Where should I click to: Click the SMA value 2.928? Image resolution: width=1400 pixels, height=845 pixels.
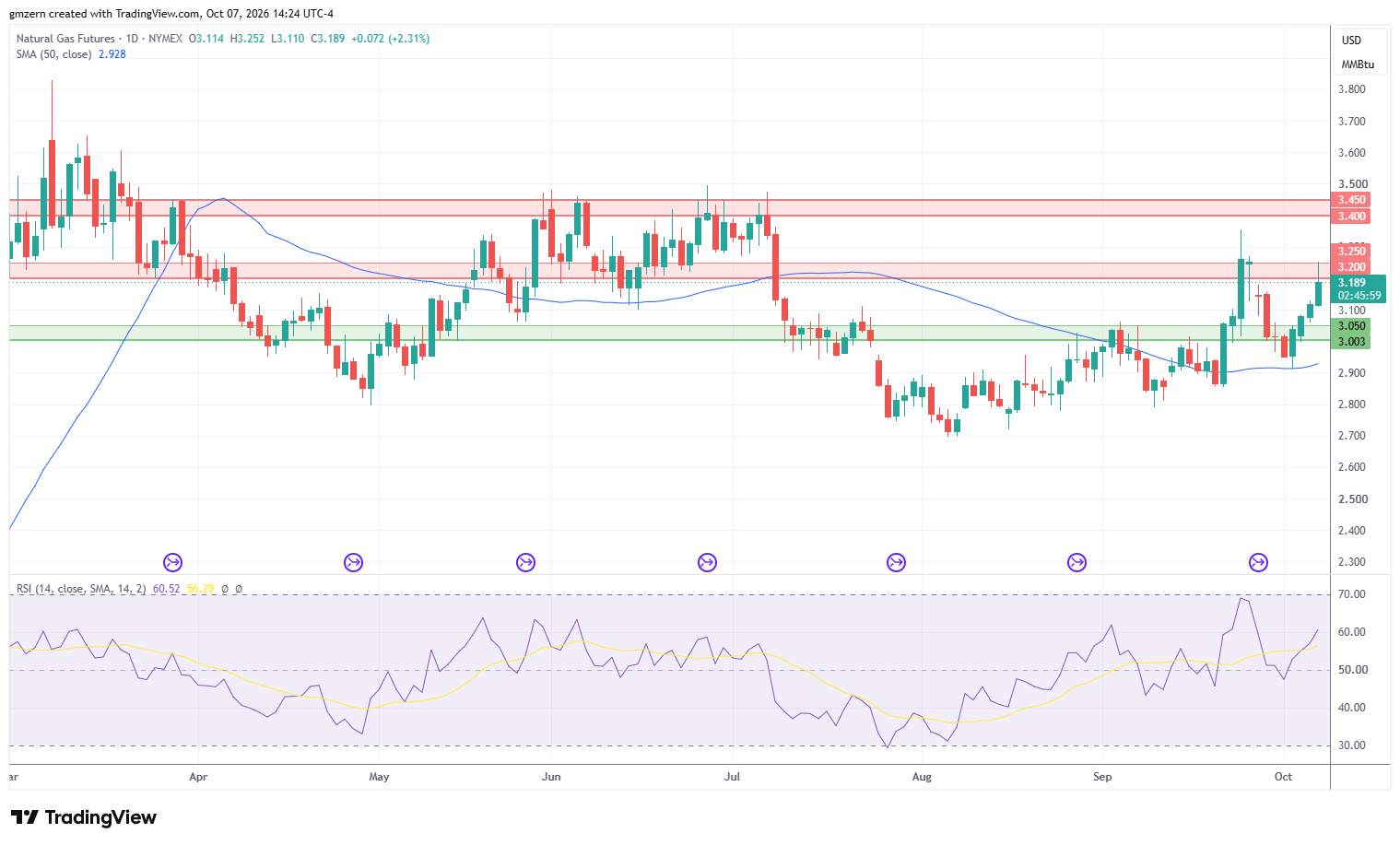[x=112, y=54]
